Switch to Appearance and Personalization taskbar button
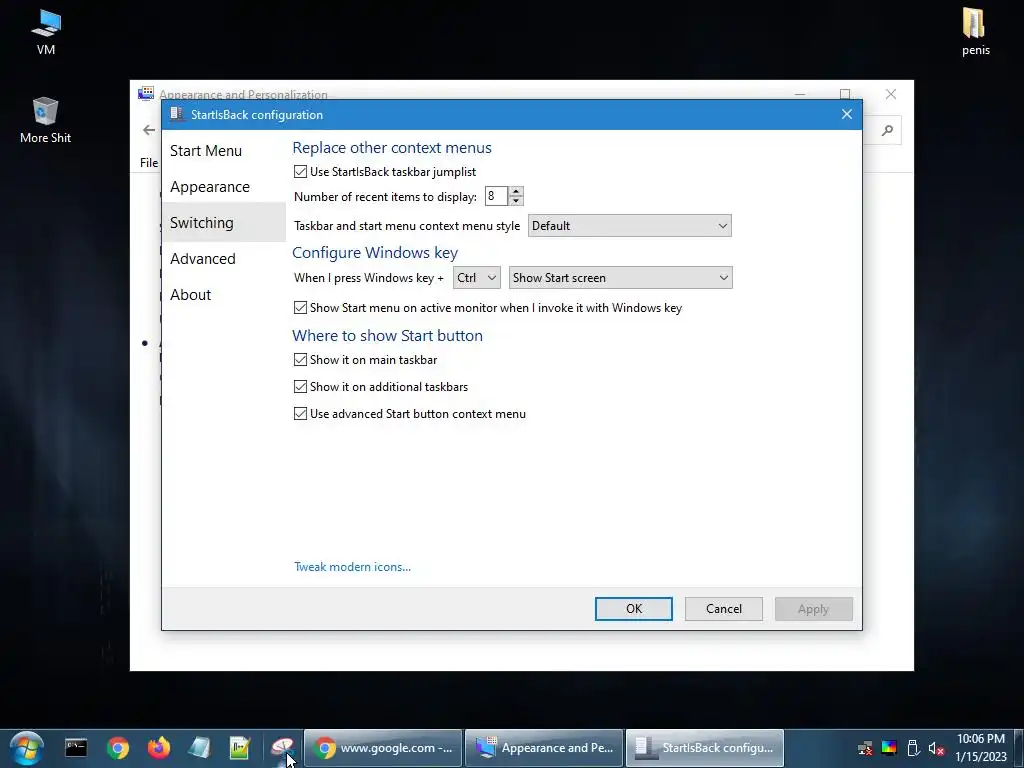 [544, 748]
